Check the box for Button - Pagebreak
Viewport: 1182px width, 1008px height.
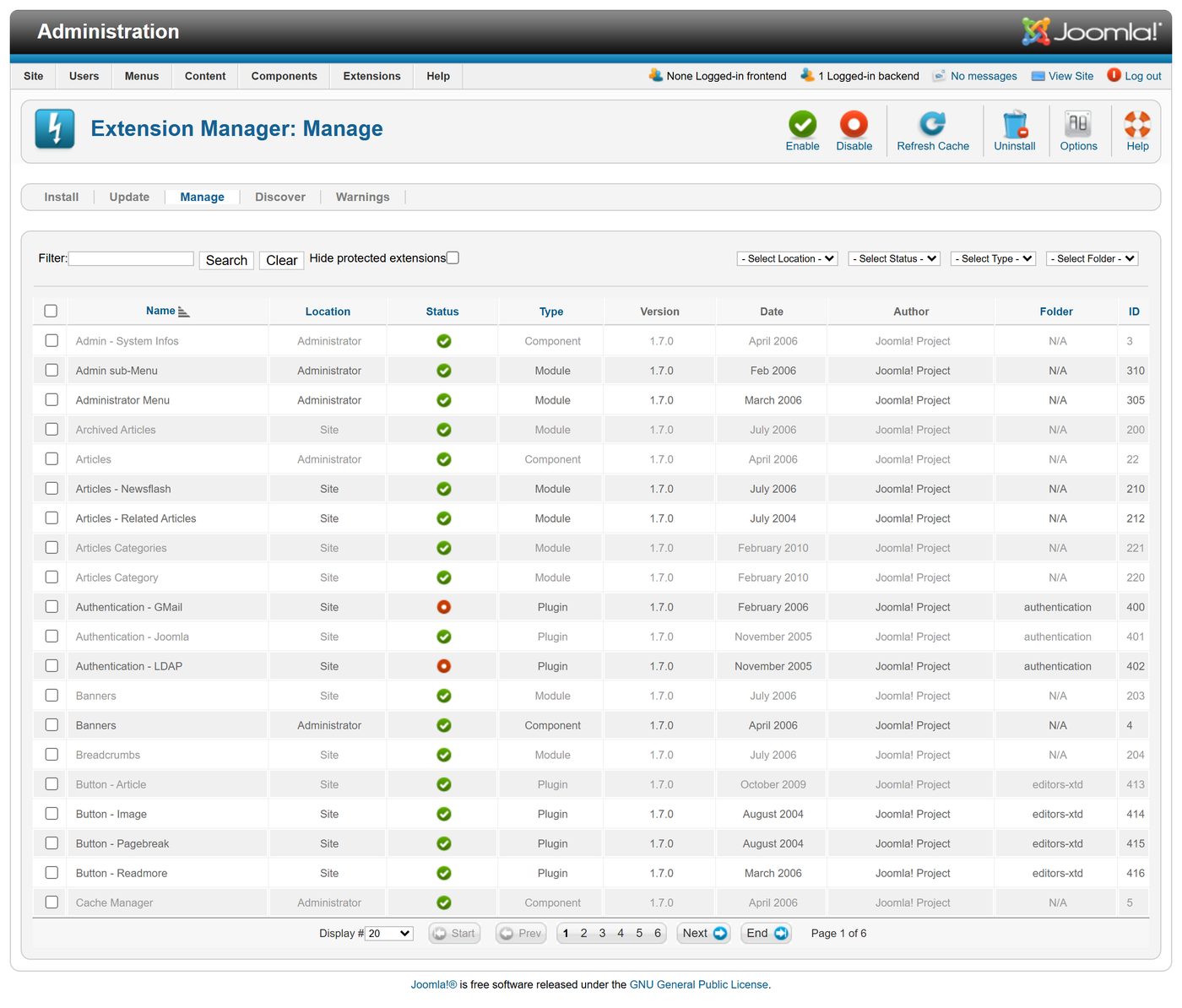[x=52, y=843]
